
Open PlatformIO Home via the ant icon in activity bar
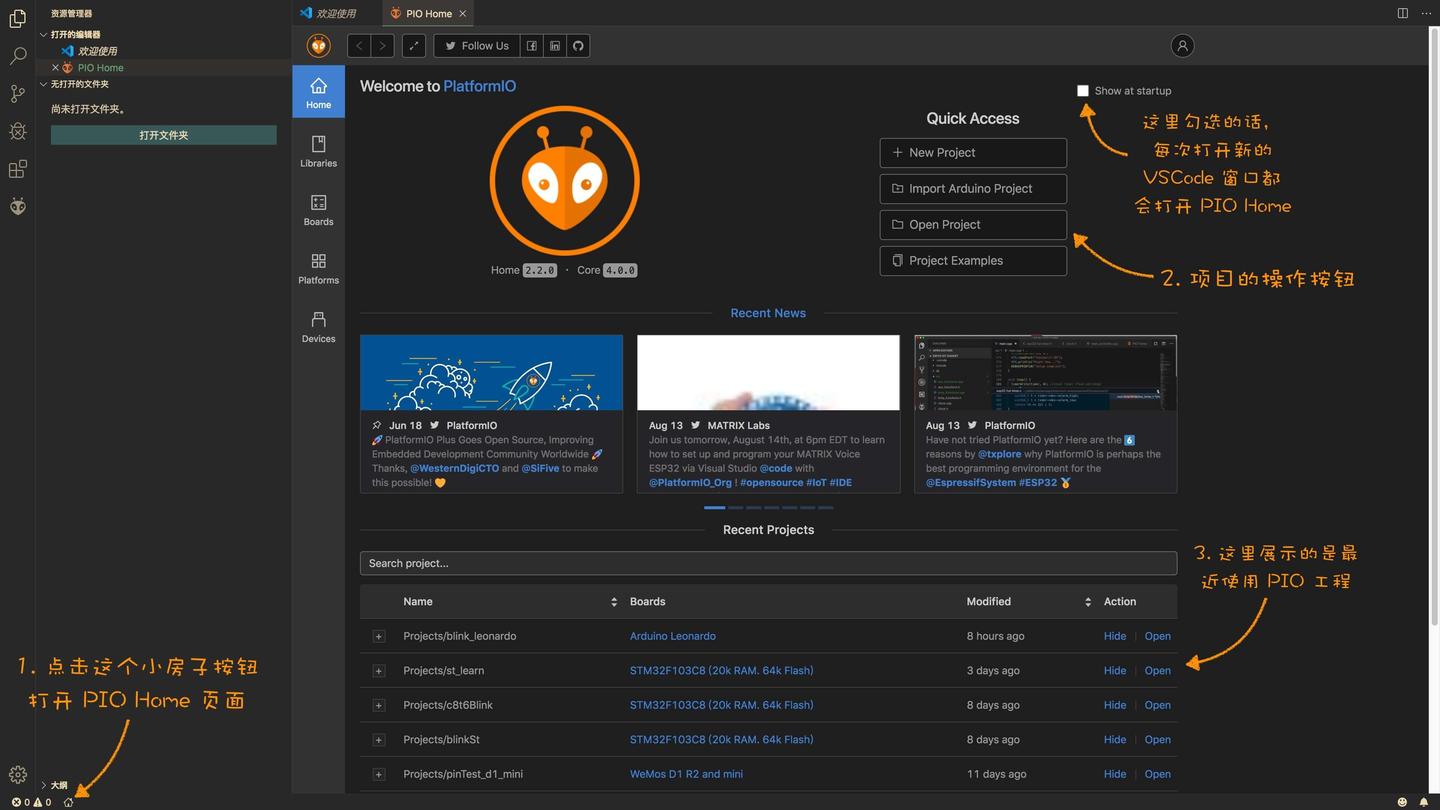17,206
